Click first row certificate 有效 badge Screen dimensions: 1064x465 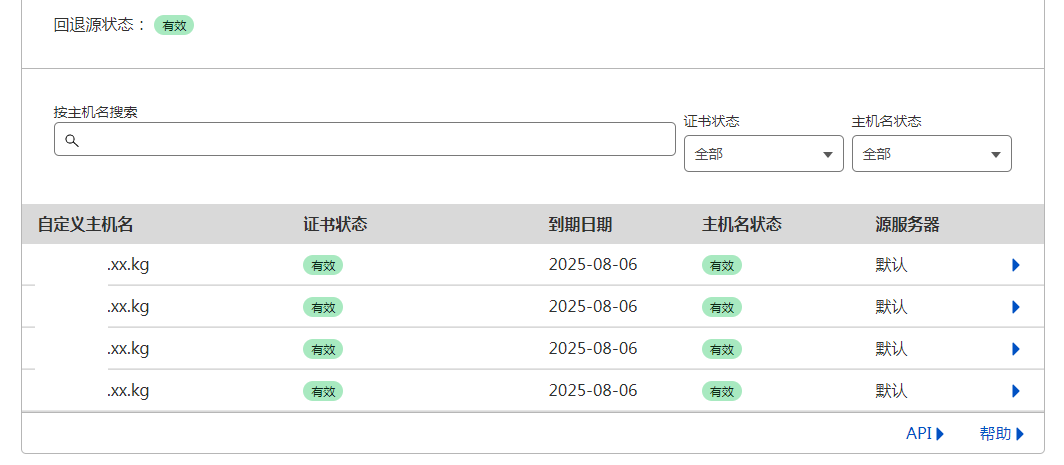click(323, 265)
